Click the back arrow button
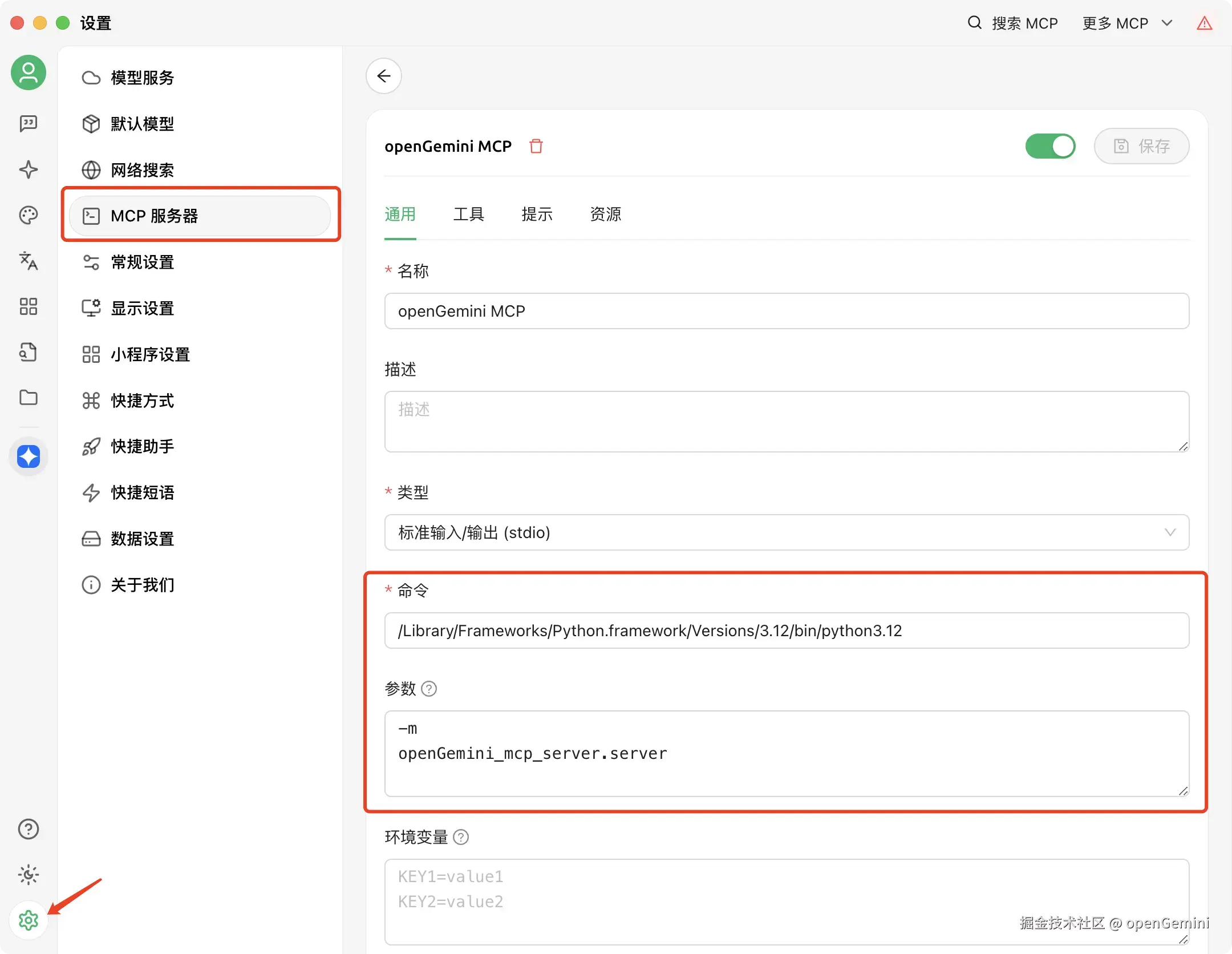1232x954 pixels. (384, 76)
